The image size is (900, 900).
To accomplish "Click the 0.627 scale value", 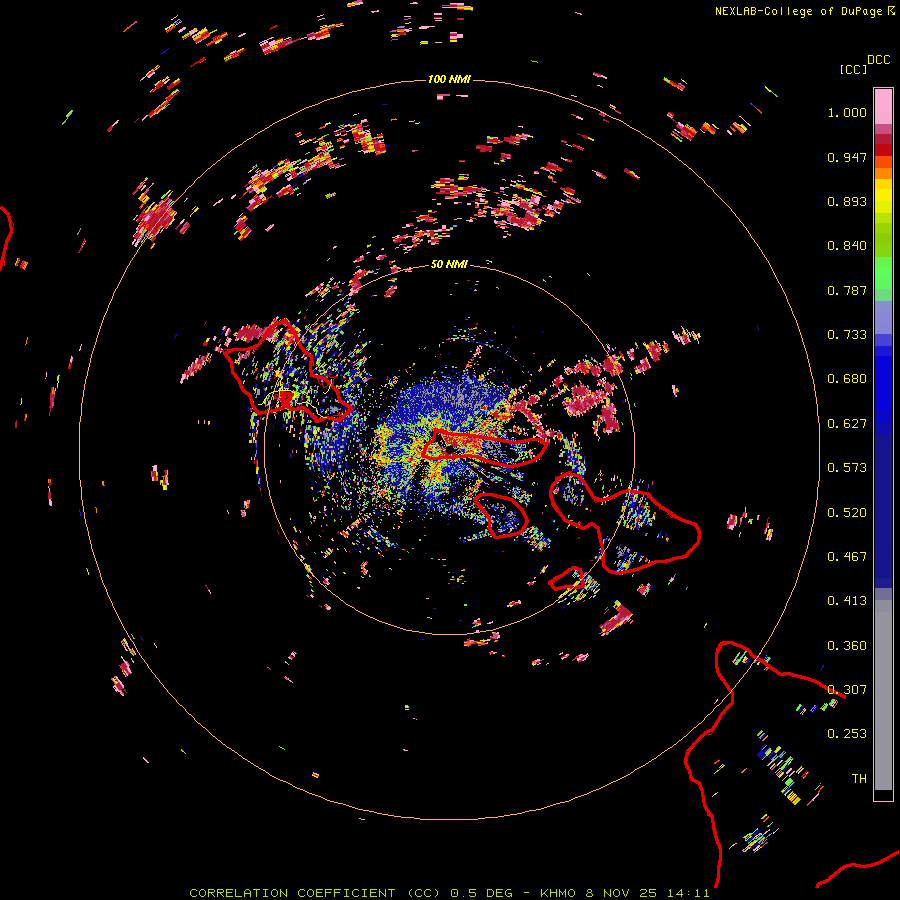I will pos(847,424).
